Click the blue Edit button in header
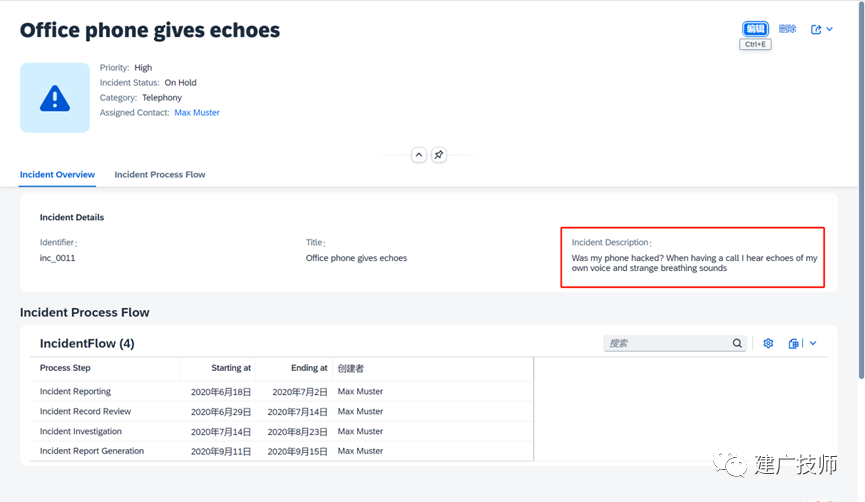 click(755, 29)
